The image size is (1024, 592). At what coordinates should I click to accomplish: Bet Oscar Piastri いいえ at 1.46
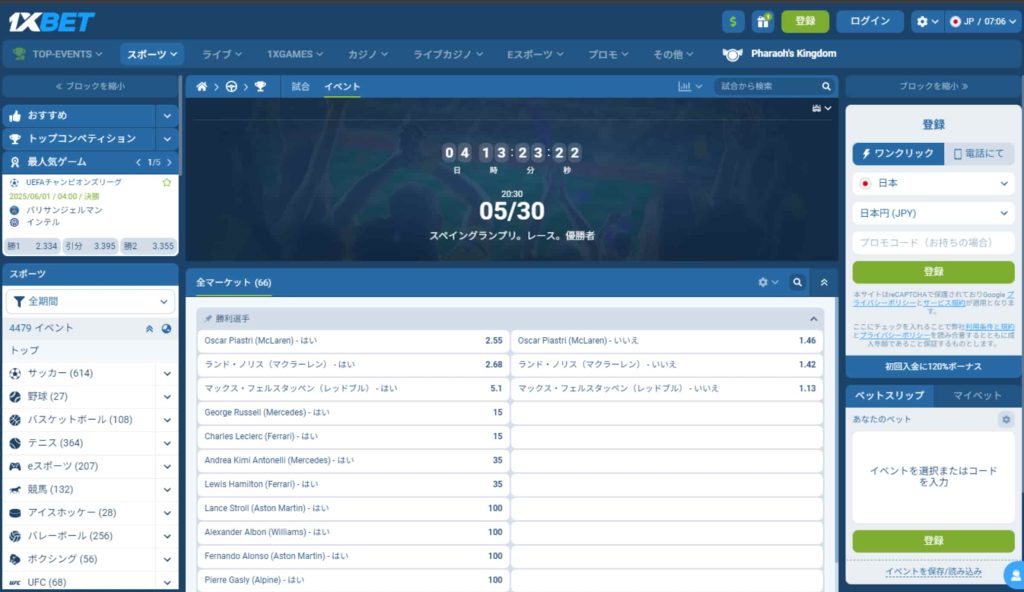(667, 341)
